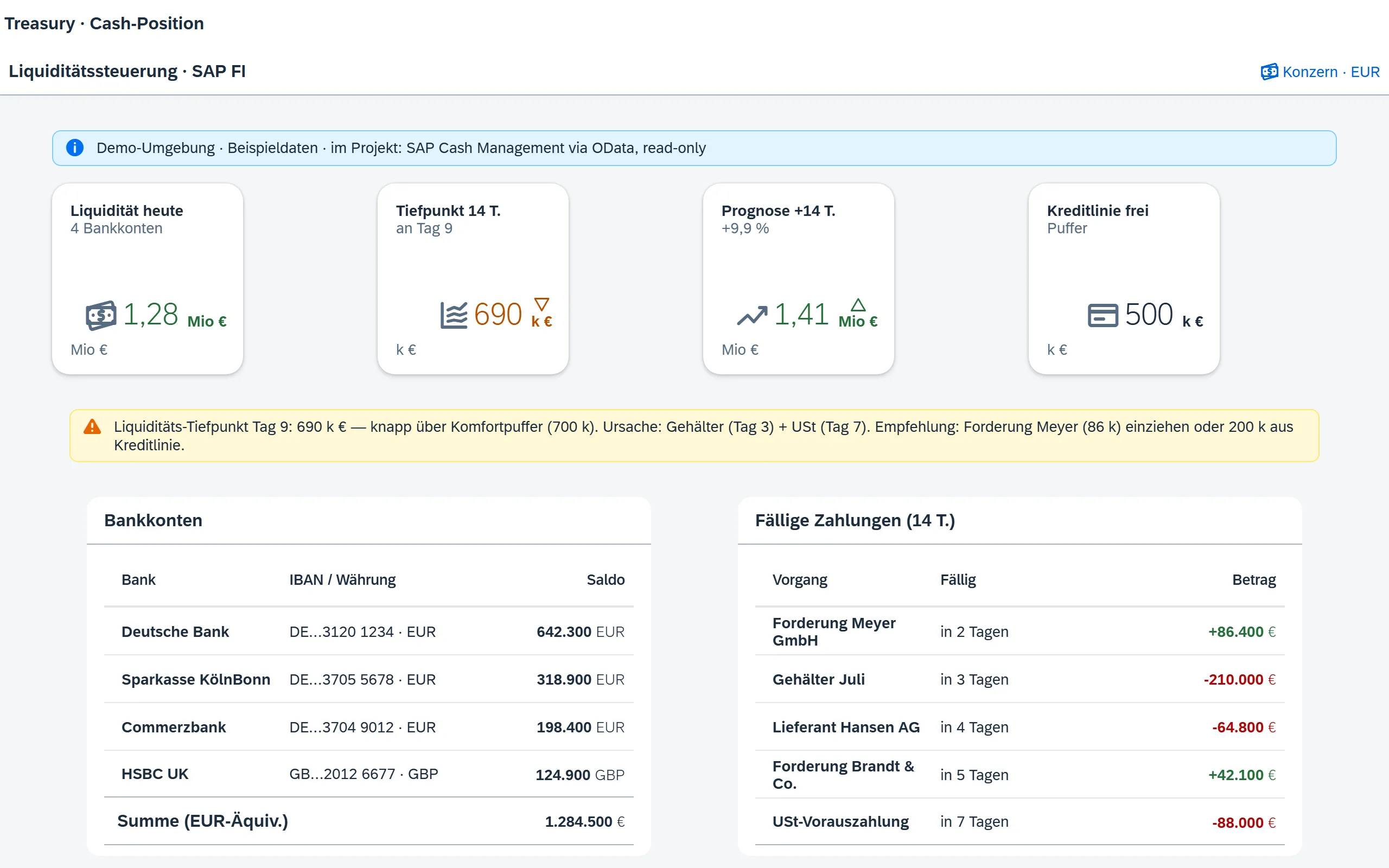Viewport: 1389px width, 868px height.
Task: Open the Prognose +14 T. tile
Action: pos(798,279)
